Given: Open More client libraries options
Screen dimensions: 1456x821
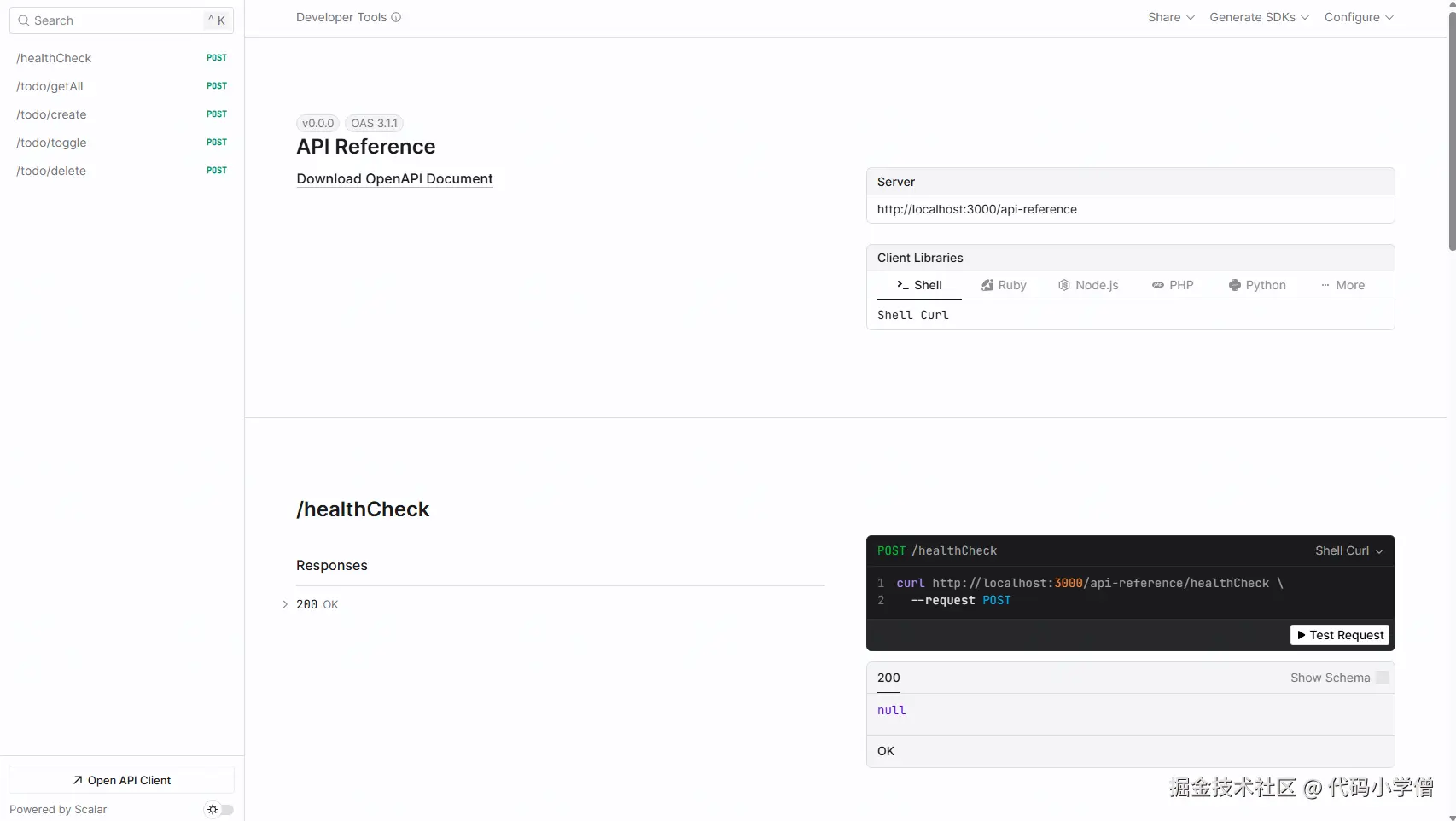Looking at the screenshot, I should tap(1342, 285).
